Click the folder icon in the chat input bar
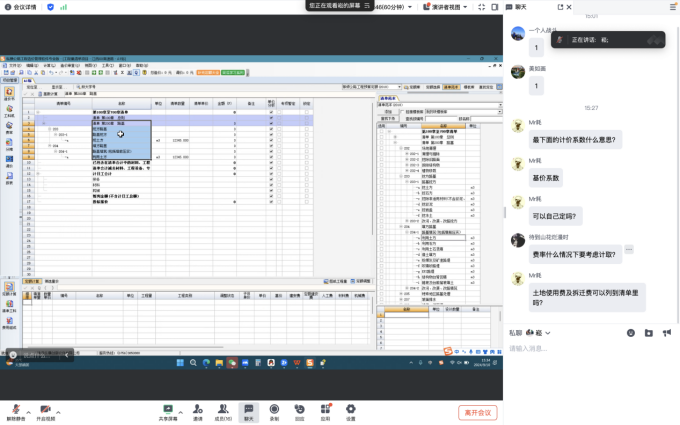Image resolution: width=680 pixels, height=425 pixels. pyautogui.click(x=648, y=333)
